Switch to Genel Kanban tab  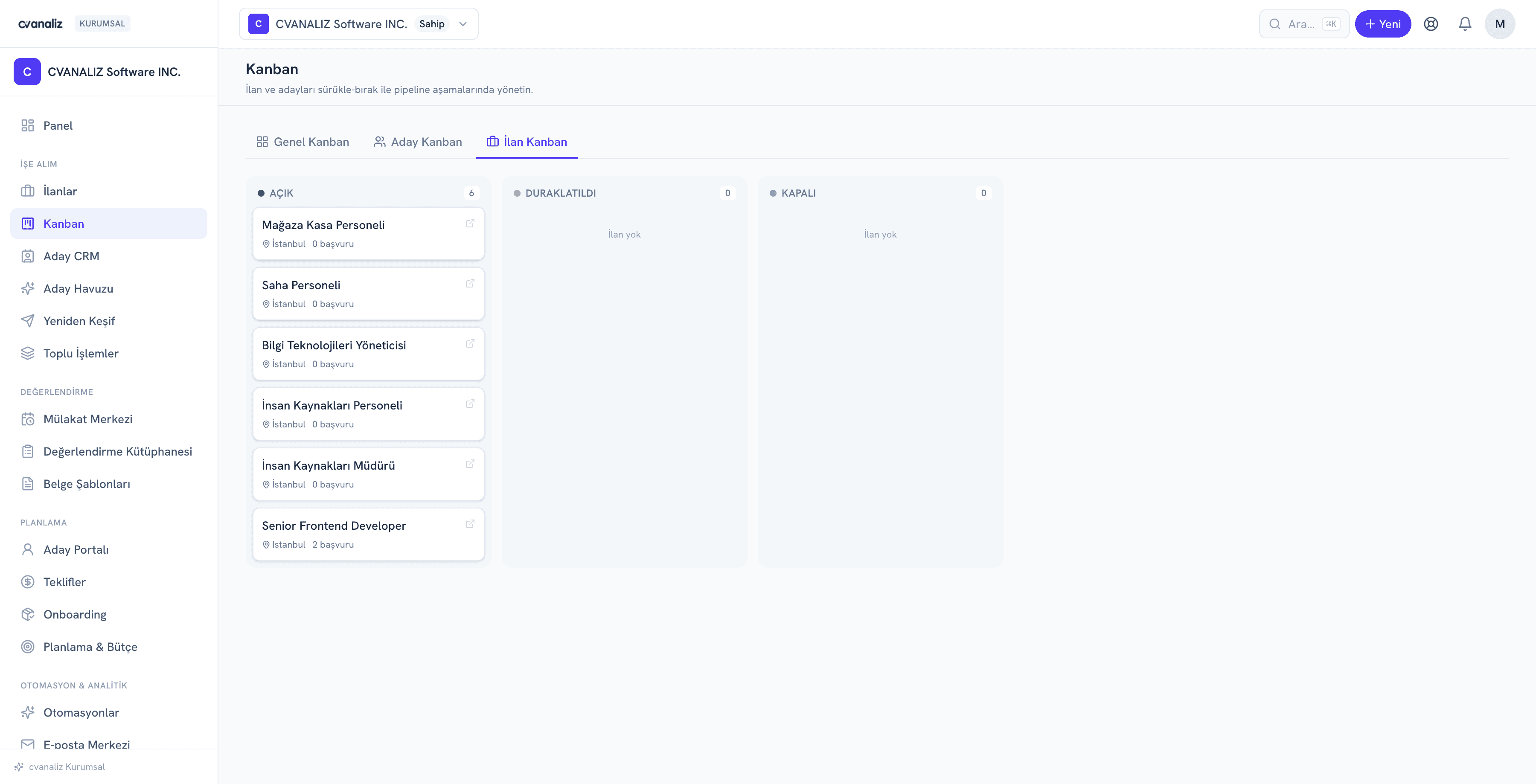303,142
